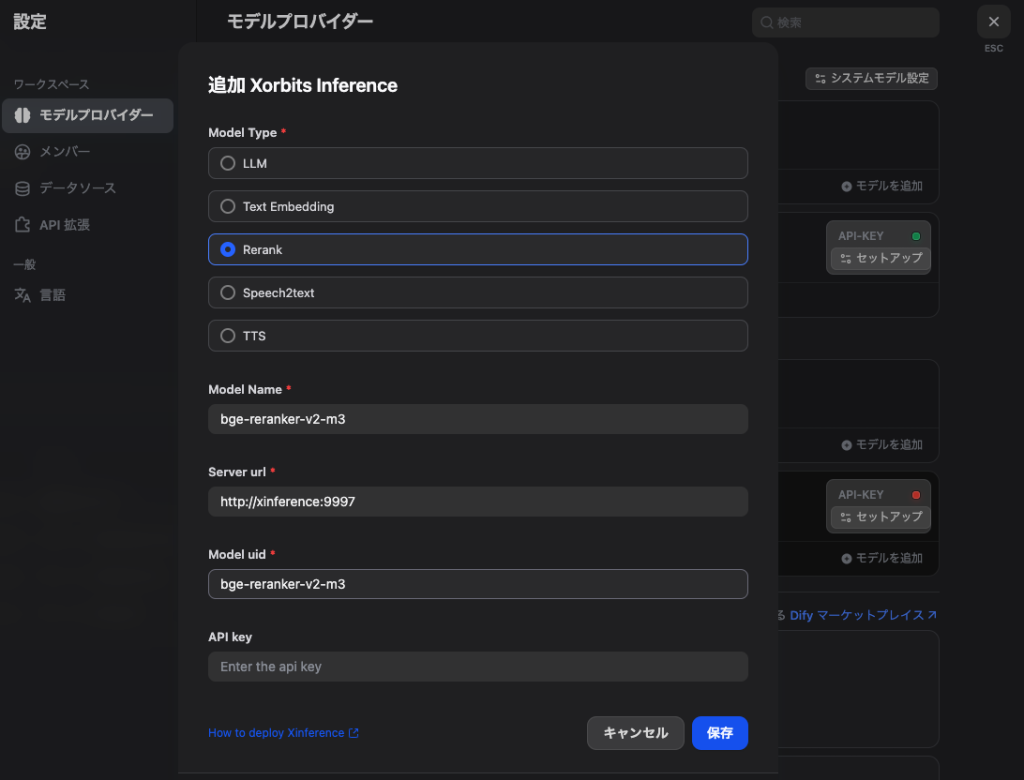
Task: Open システムモデル設定 button
Action: coord(871,78)
